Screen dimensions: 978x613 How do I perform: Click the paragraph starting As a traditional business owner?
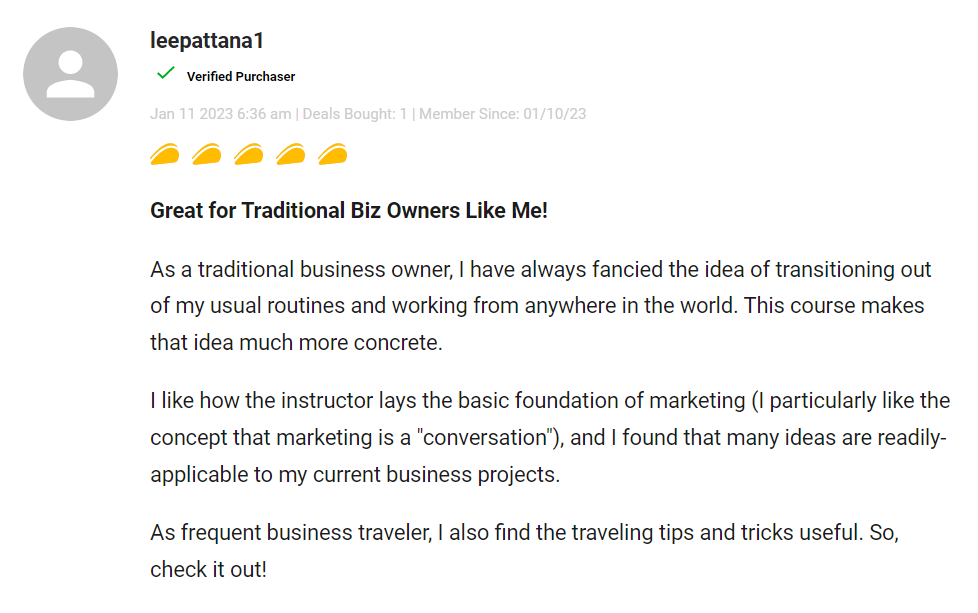(541, 306)
